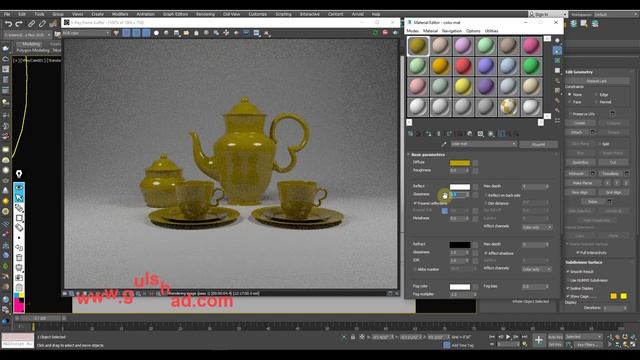The width and height of the screenshot is (640, 360).
Task: Open reflection Affect channels dropdown
Action: tap(537, 227)
